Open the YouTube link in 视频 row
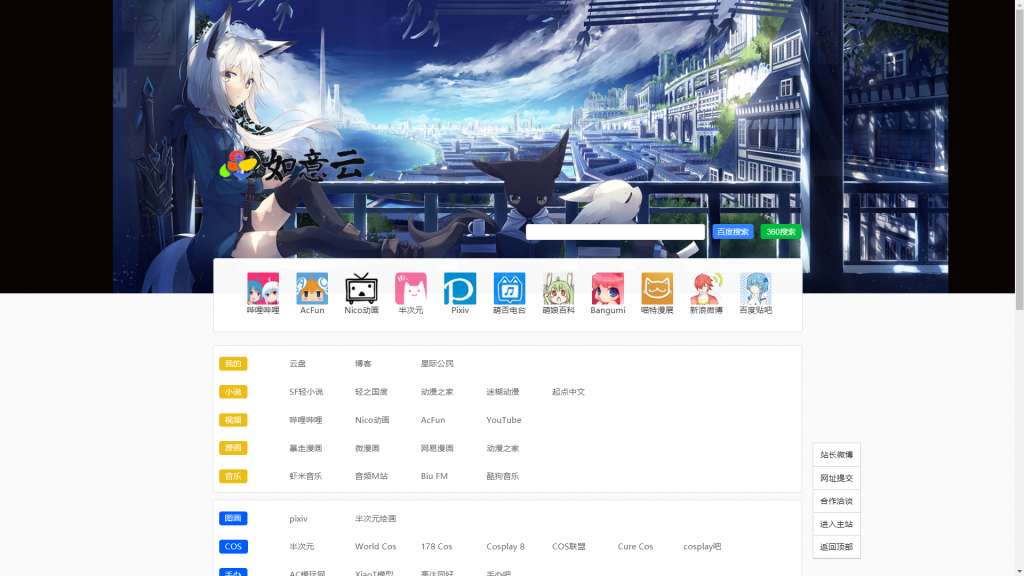1024x576 pixels. click(x=504, y=420)
